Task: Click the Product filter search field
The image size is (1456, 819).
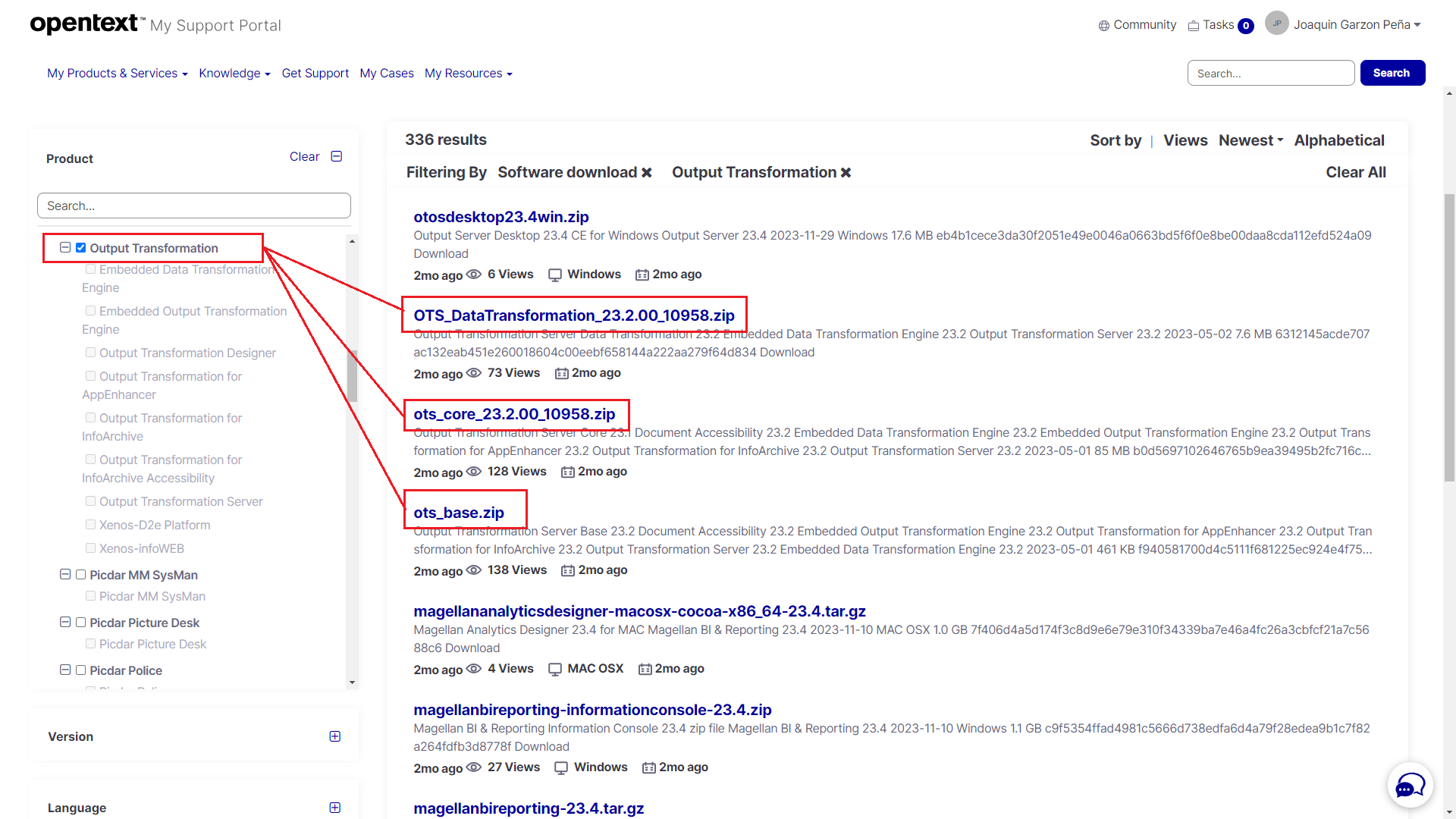Action: (193, 206)
